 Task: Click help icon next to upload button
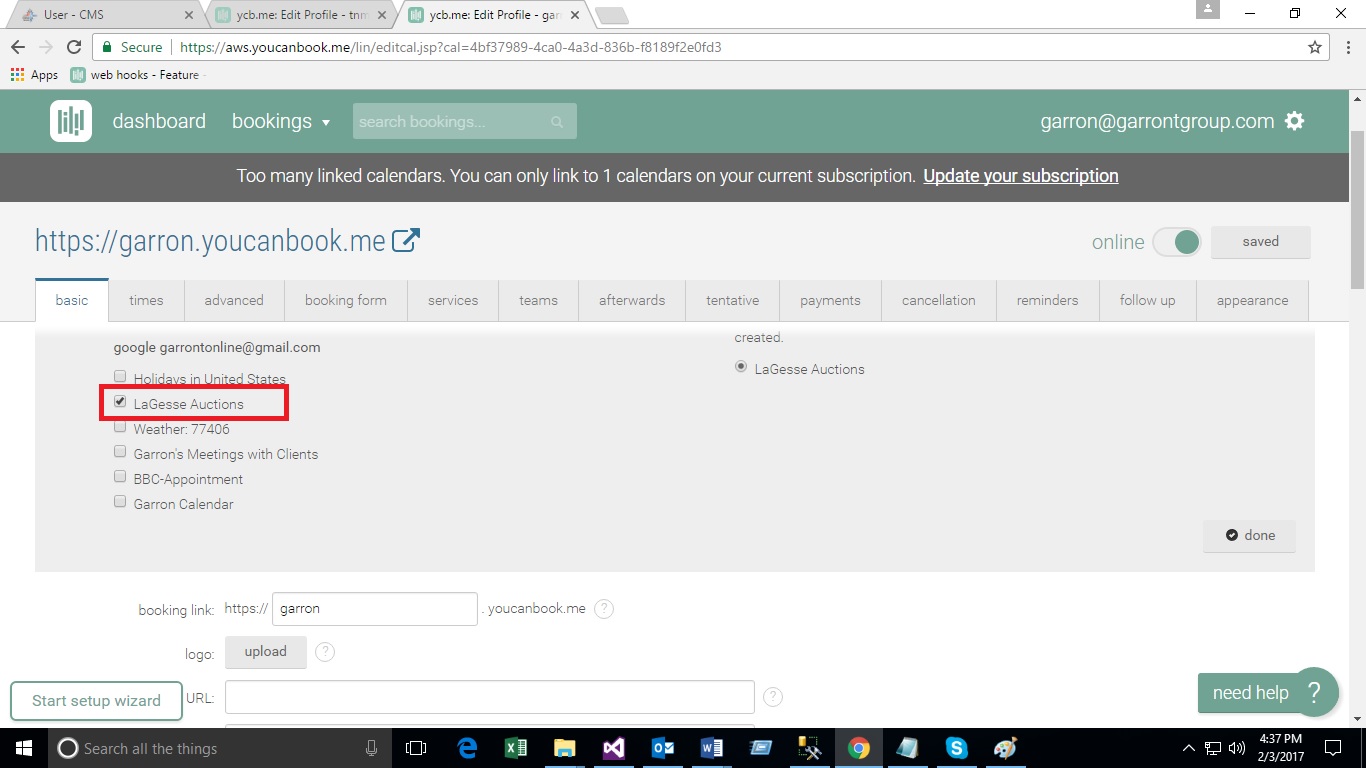pos(325,652)
